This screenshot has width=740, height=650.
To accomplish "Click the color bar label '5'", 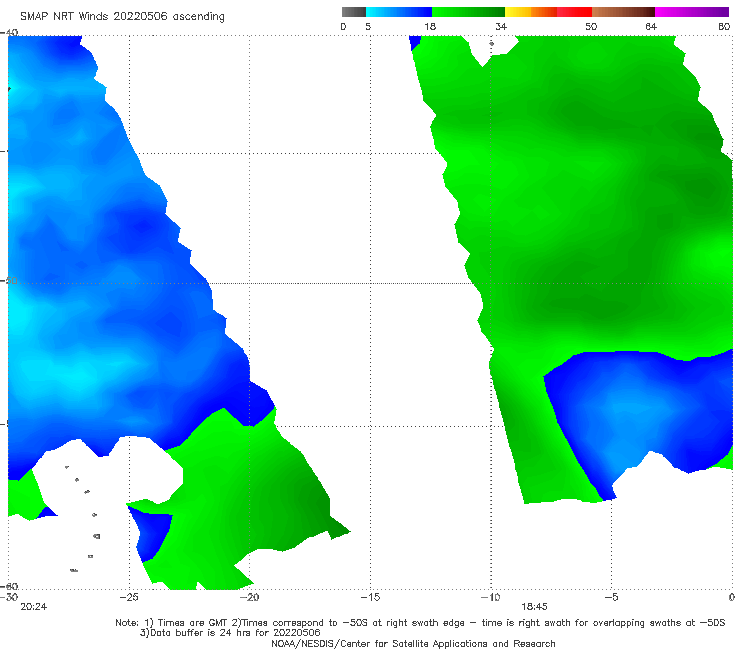I will pyautogui.click(x=368, y=26).
